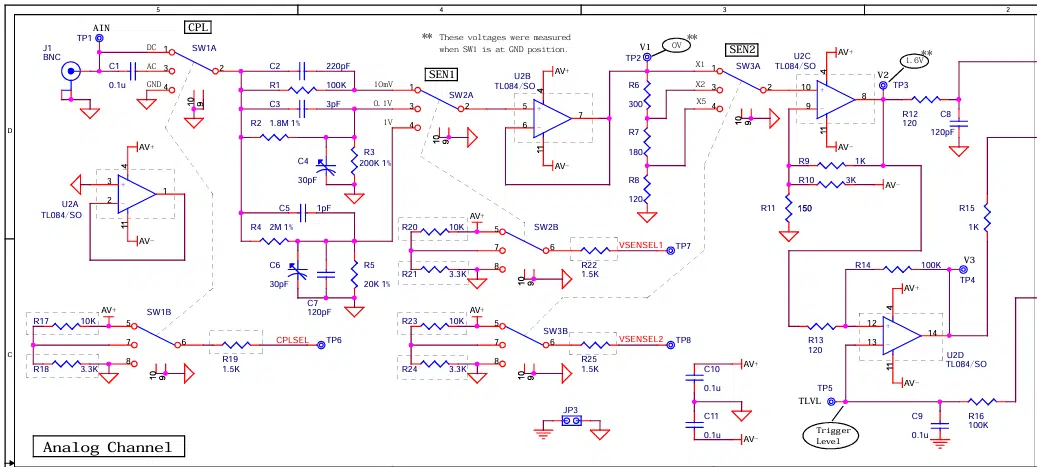The image size is (1037, 467).
Task: Select the TP6 test point circle
Action: tap(321, 344)
